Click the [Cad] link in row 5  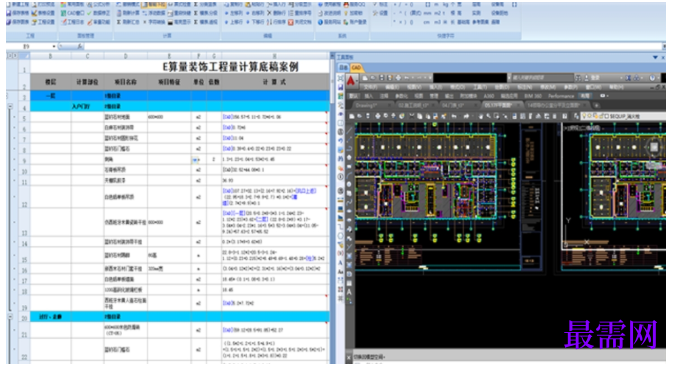(x=227, y=117)
